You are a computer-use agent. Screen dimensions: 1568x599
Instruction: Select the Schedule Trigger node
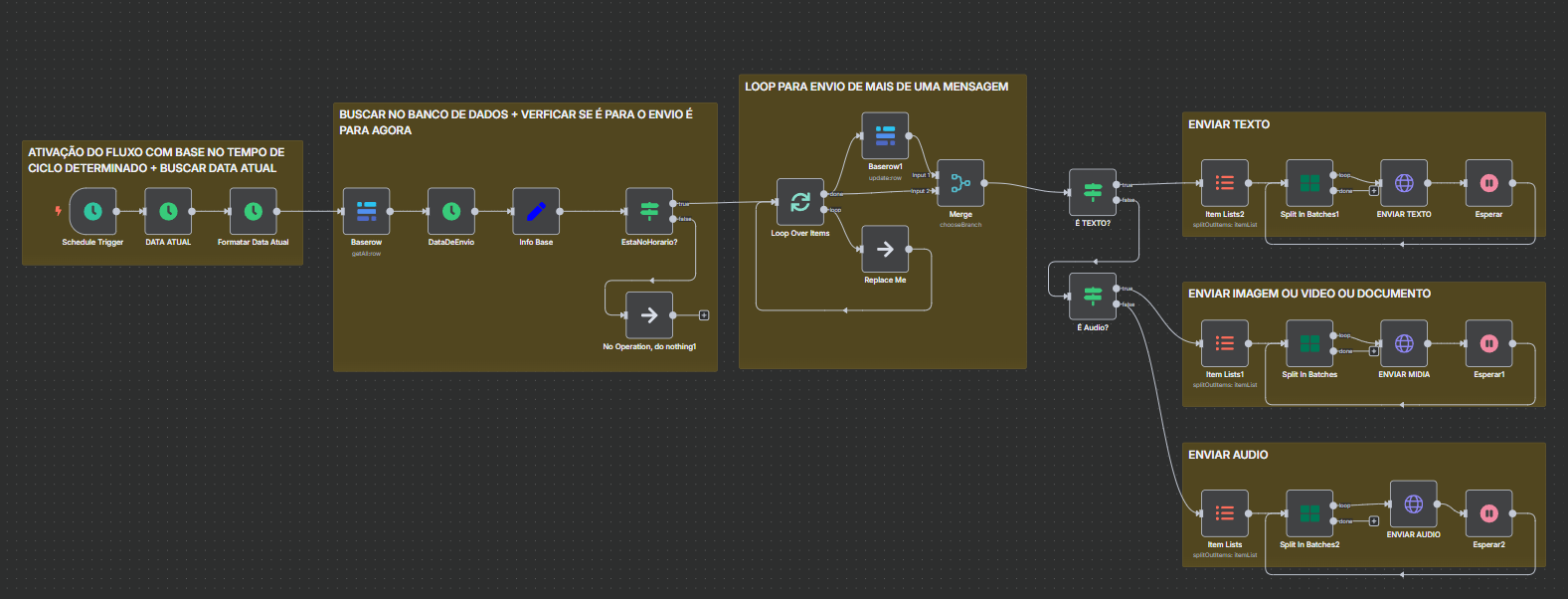pos(92,211)
